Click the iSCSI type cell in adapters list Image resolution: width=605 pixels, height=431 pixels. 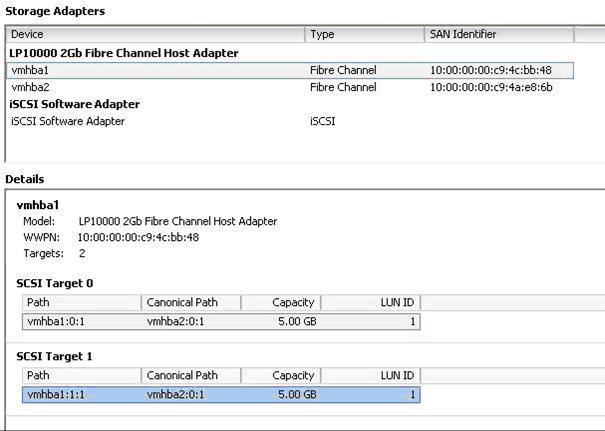click(x=322, y=121)
